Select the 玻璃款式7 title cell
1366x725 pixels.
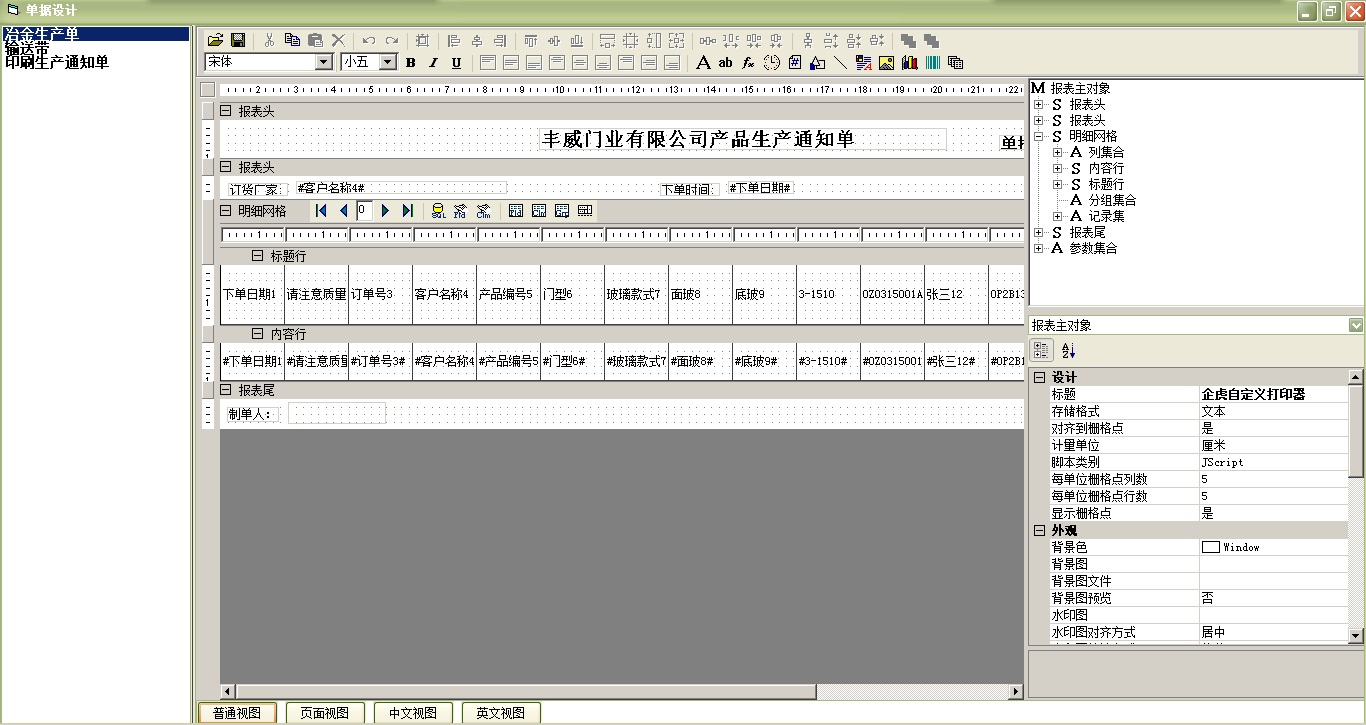coord(636,294)
